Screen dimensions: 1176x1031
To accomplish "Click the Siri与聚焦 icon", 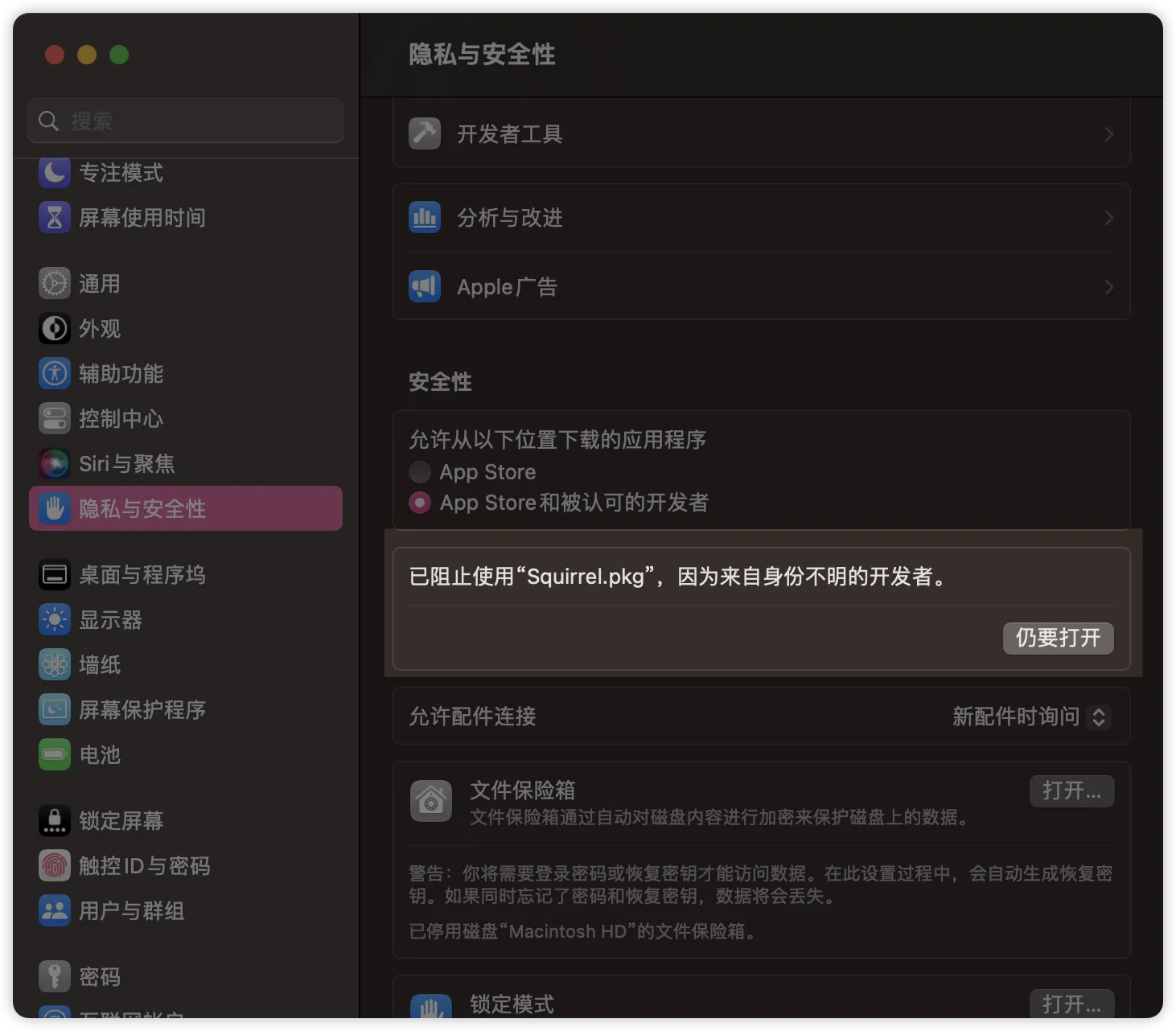I will 55,463.
